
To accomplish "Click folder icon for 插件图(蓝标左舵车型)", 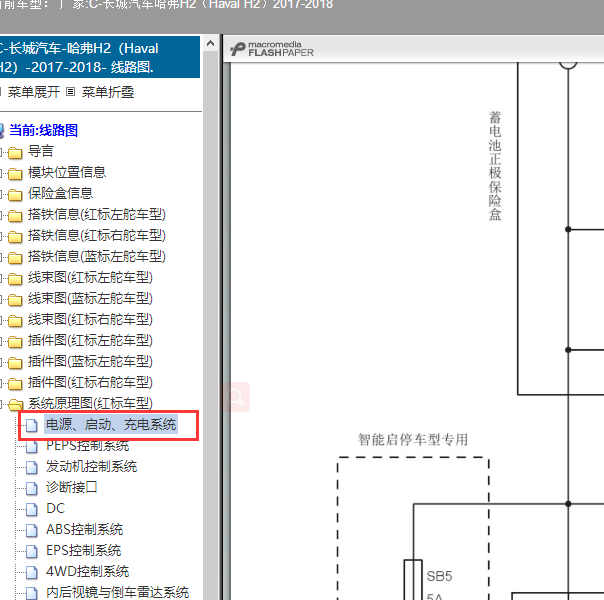I will tap(15, 363).
